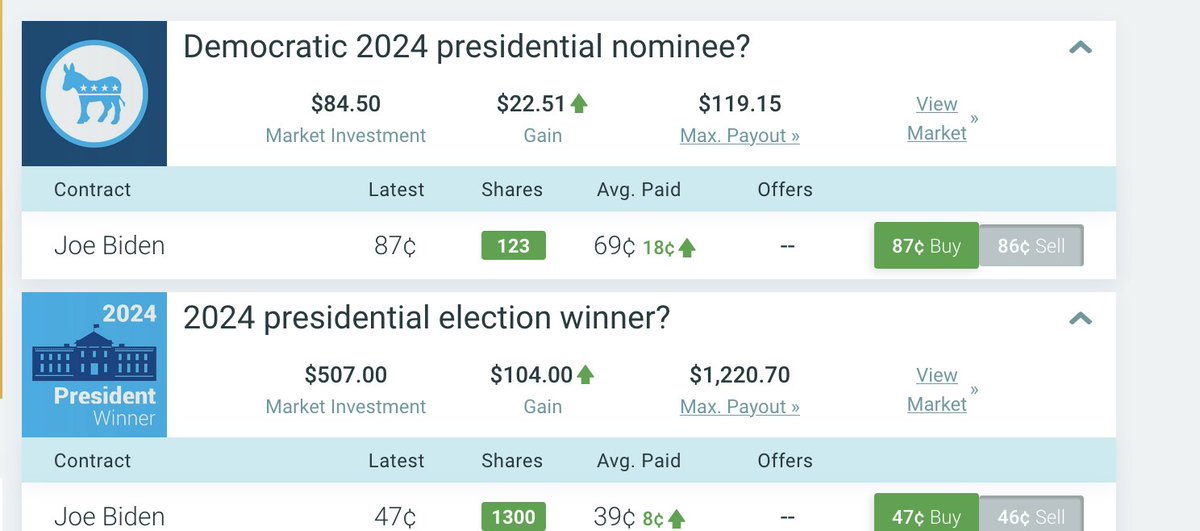Buy Joe Biden winner at 47¢
The width and height of the screenshot is (1200, 531).
tap(925, 516)
